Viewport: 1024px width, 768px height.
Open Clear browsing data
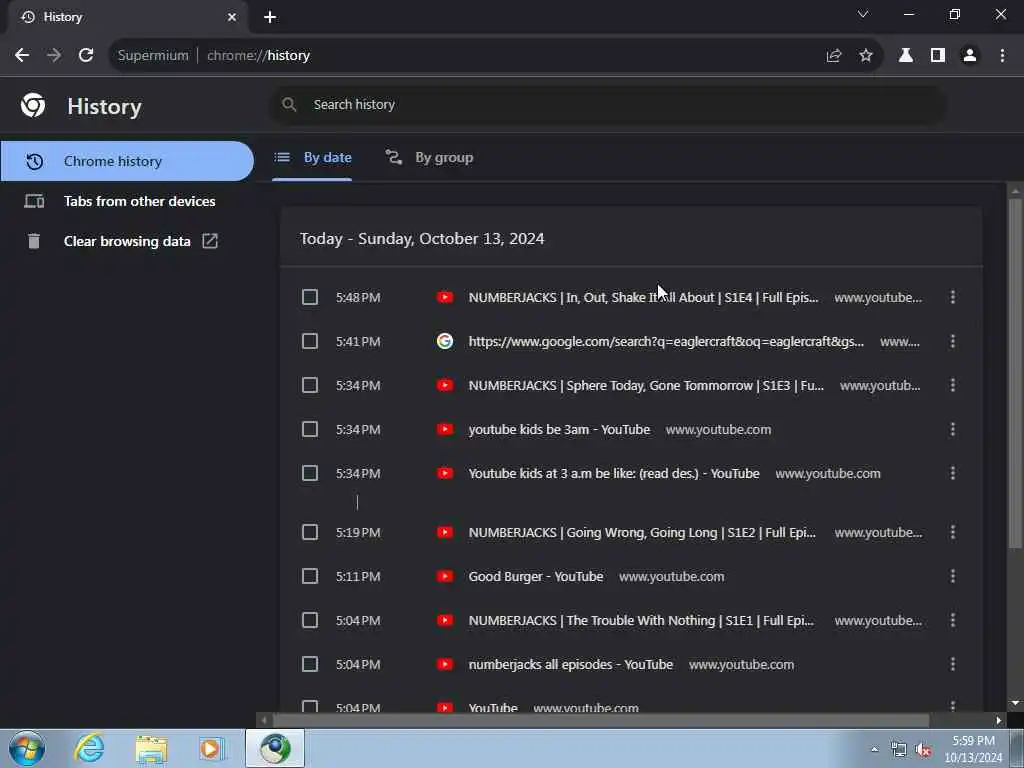[x=127, y=241]
